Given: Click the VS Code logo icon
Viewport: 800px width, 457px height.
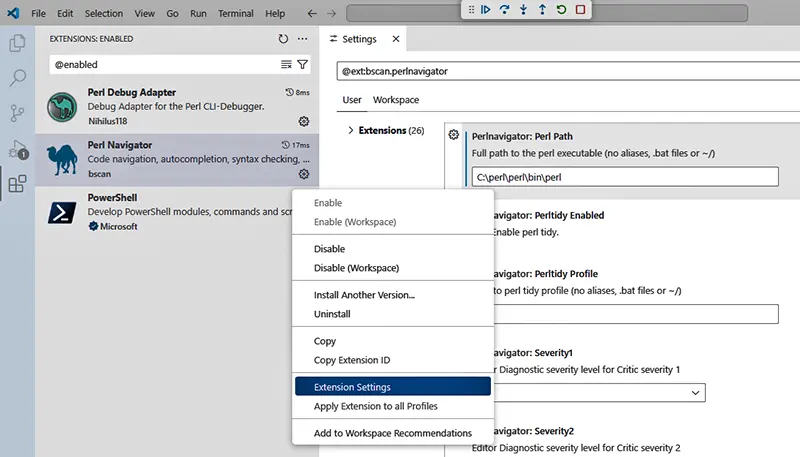Looking at the screenshot, I should click(13, 13).
